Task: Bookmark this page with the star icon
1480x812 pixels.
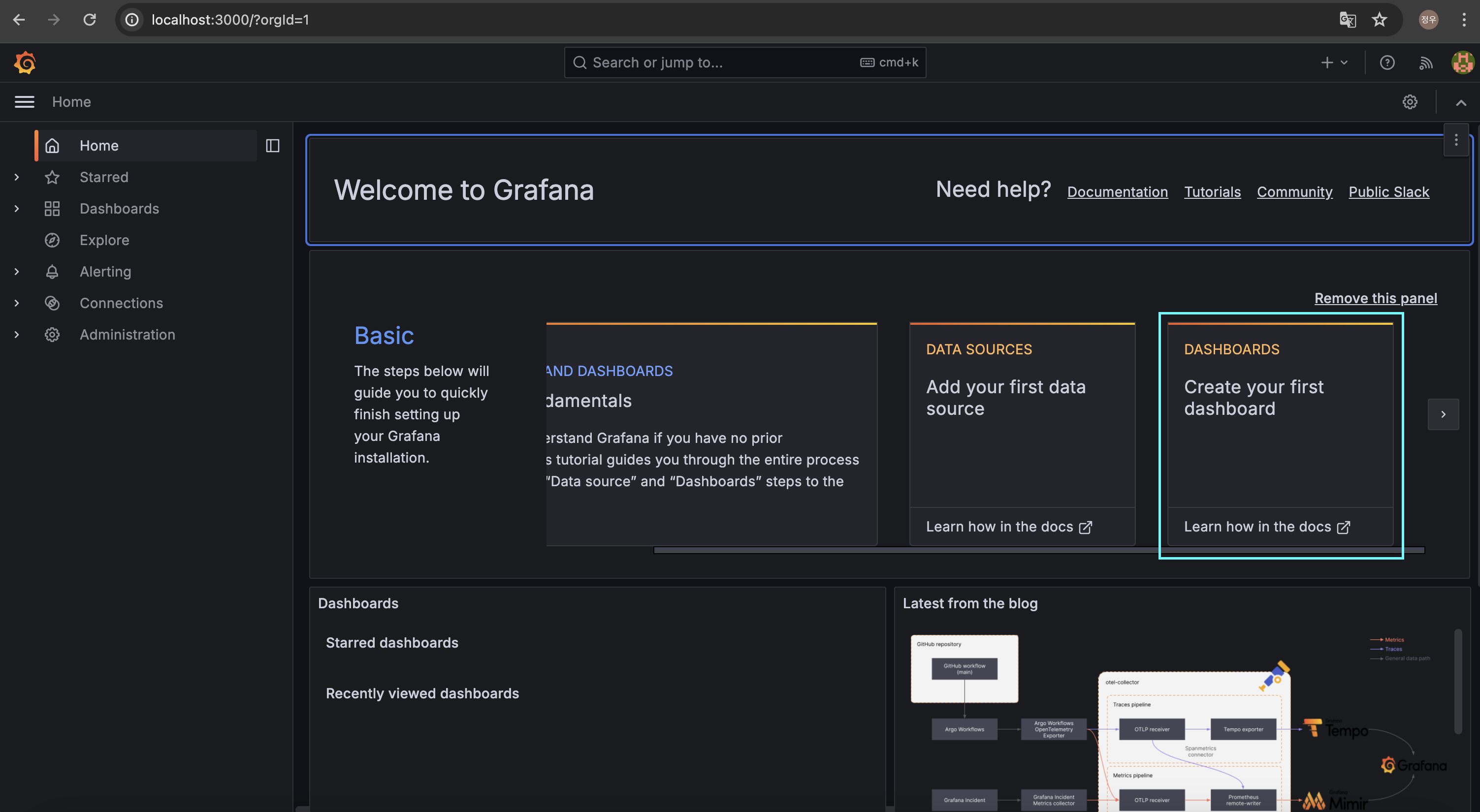Action: [x=1380, y=20]
